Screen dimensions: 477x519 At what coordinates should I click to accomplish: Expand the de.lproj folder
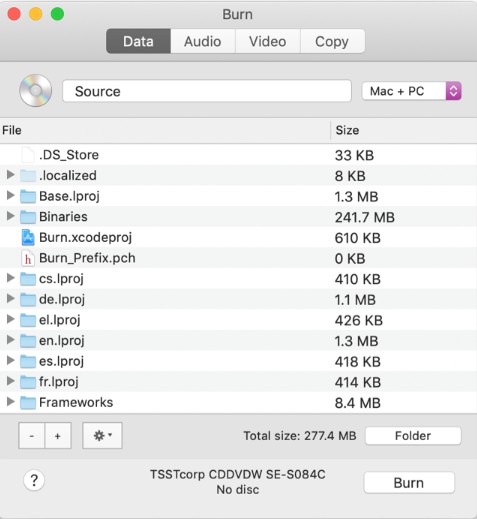[x=11, y=298]
